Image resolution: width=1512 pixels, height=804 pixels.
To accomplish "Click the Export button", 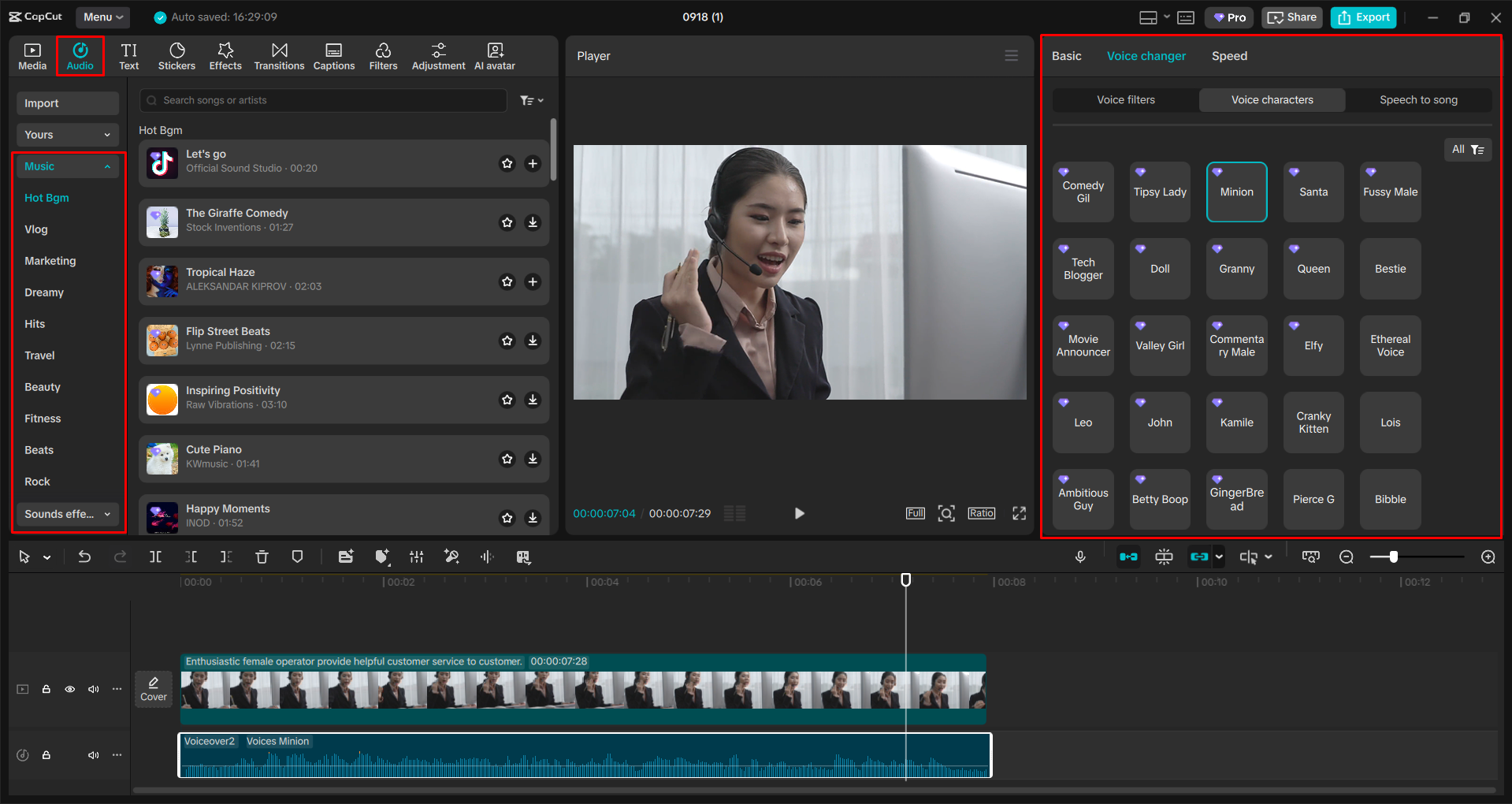I will 1363,17.
